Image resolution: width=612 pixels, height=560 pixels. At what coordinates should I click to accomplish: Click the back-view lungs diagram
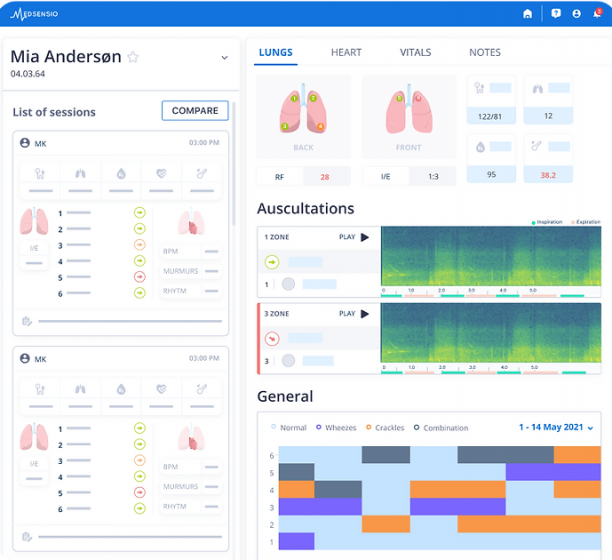pos(303,112)
